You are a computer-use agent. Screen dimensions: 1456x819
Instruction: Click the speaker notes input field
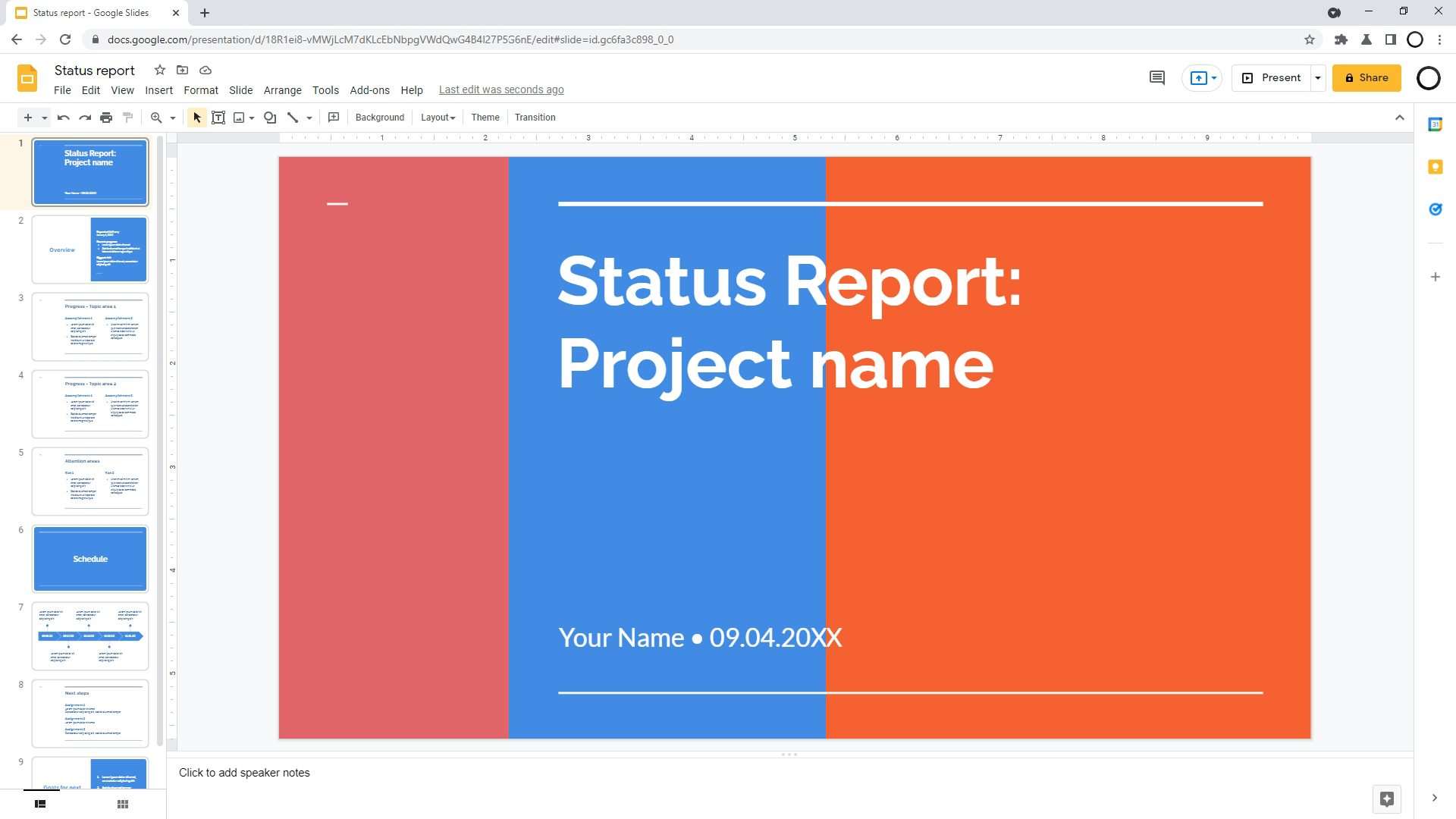point(244,773)
